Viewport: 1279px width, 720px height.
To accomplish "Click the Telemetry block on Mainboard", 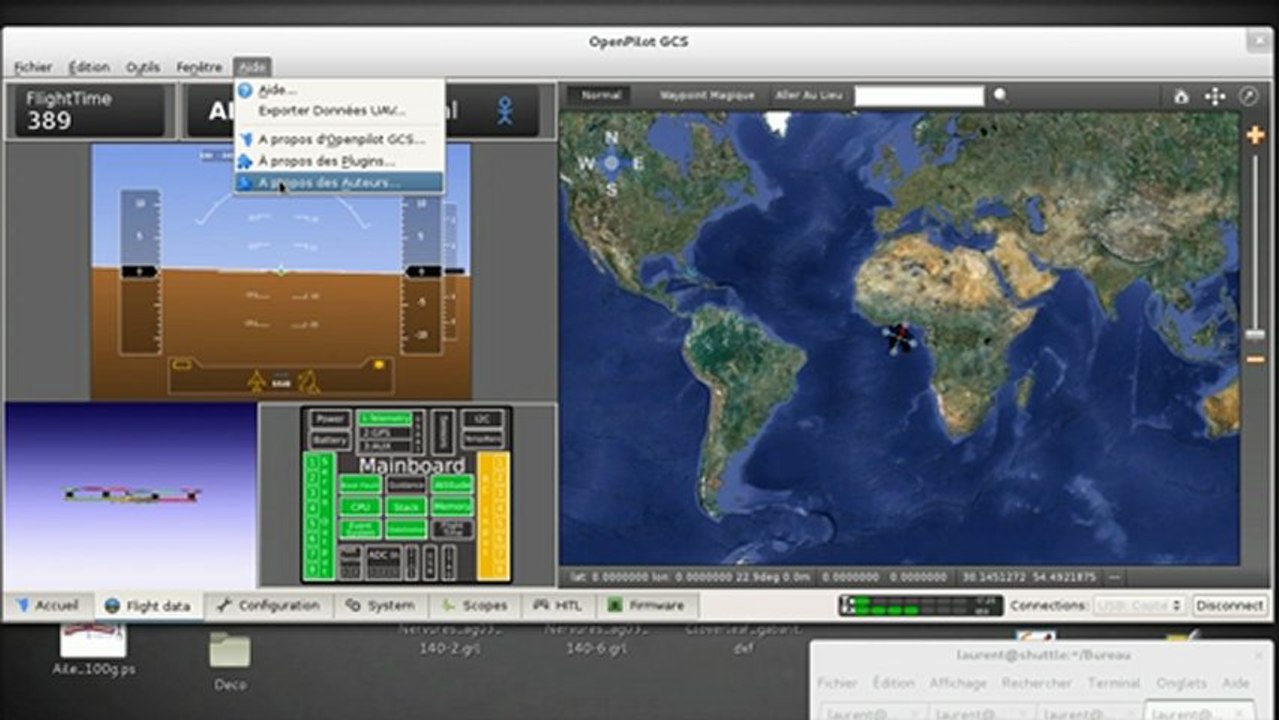I will [384, 418].
